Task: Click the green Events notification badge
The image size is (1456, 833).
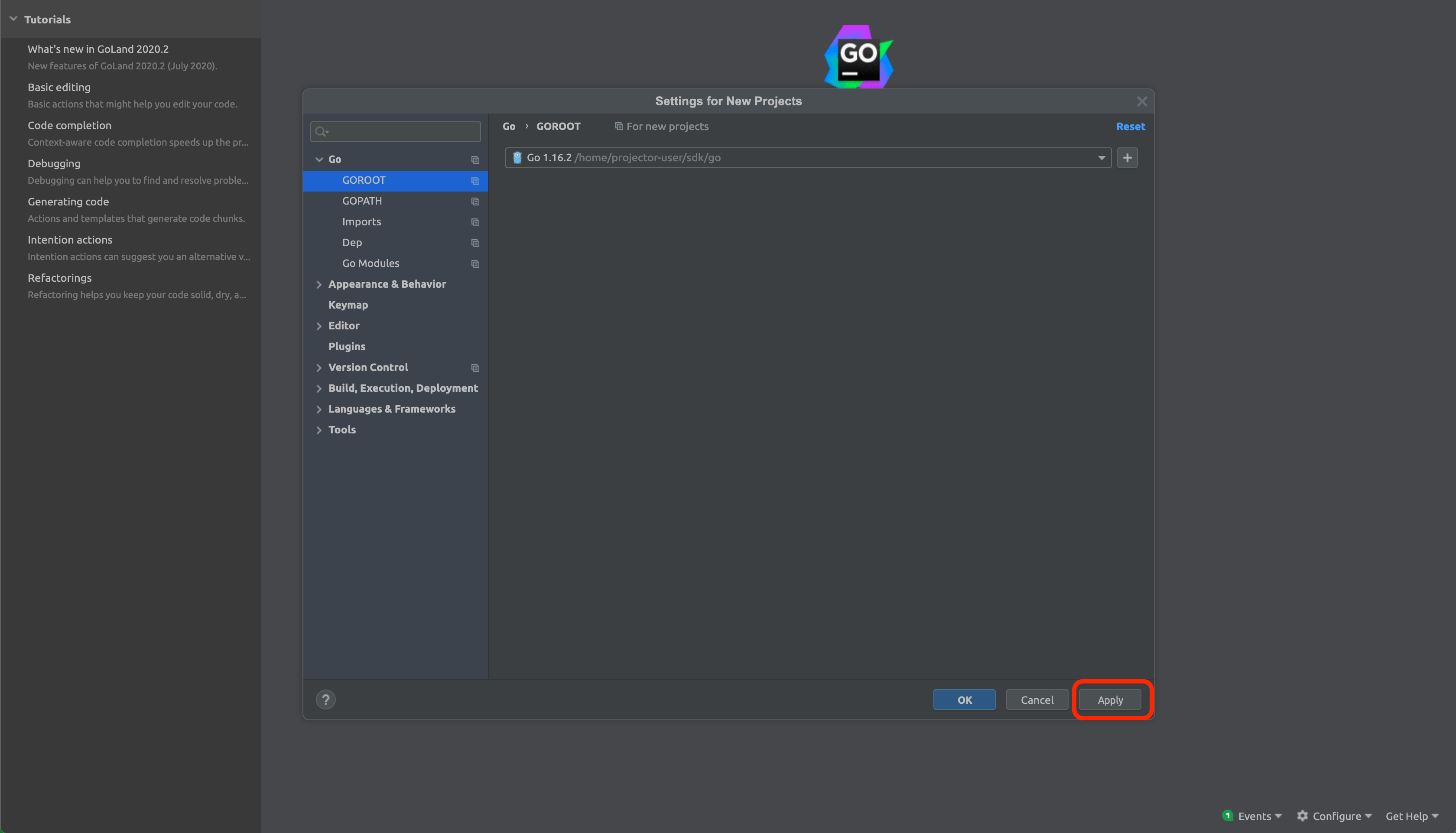Action: tap(1228, 815)
